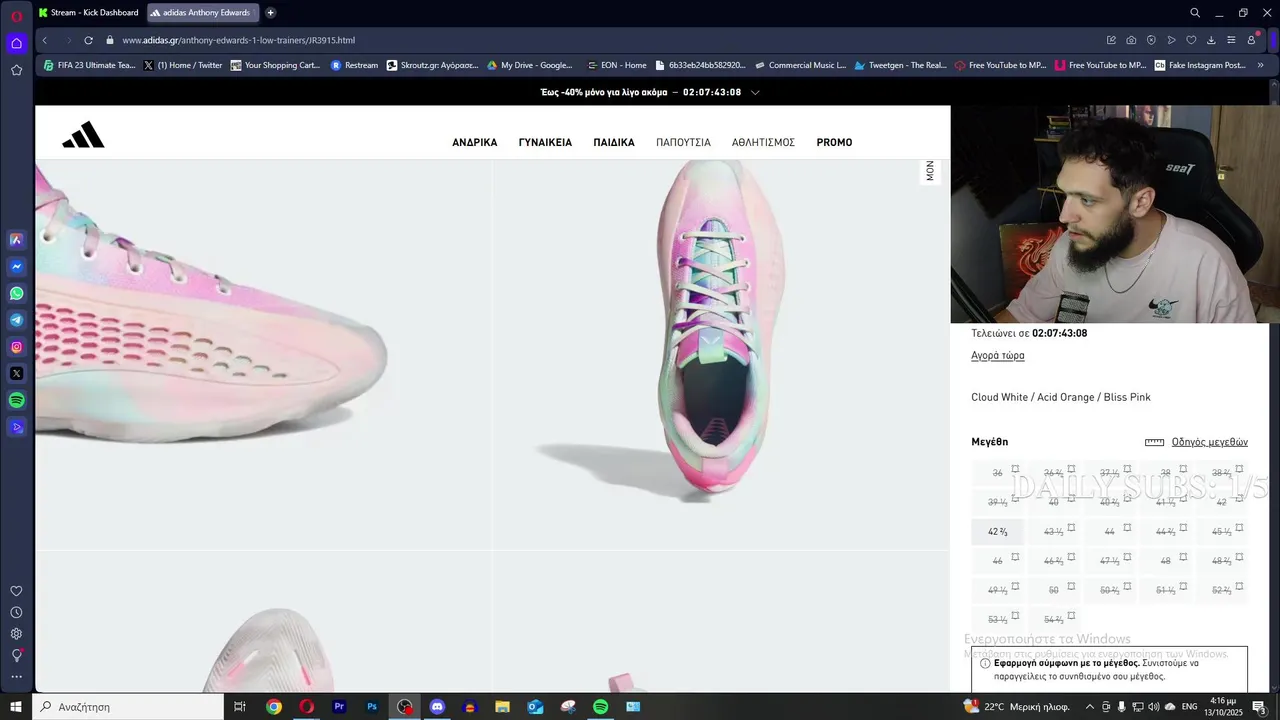The height and width of the screenshot is (720, 1280).
Task: Select the adidas Anthony Edwards tab
Action: click(x=204, y=13)
